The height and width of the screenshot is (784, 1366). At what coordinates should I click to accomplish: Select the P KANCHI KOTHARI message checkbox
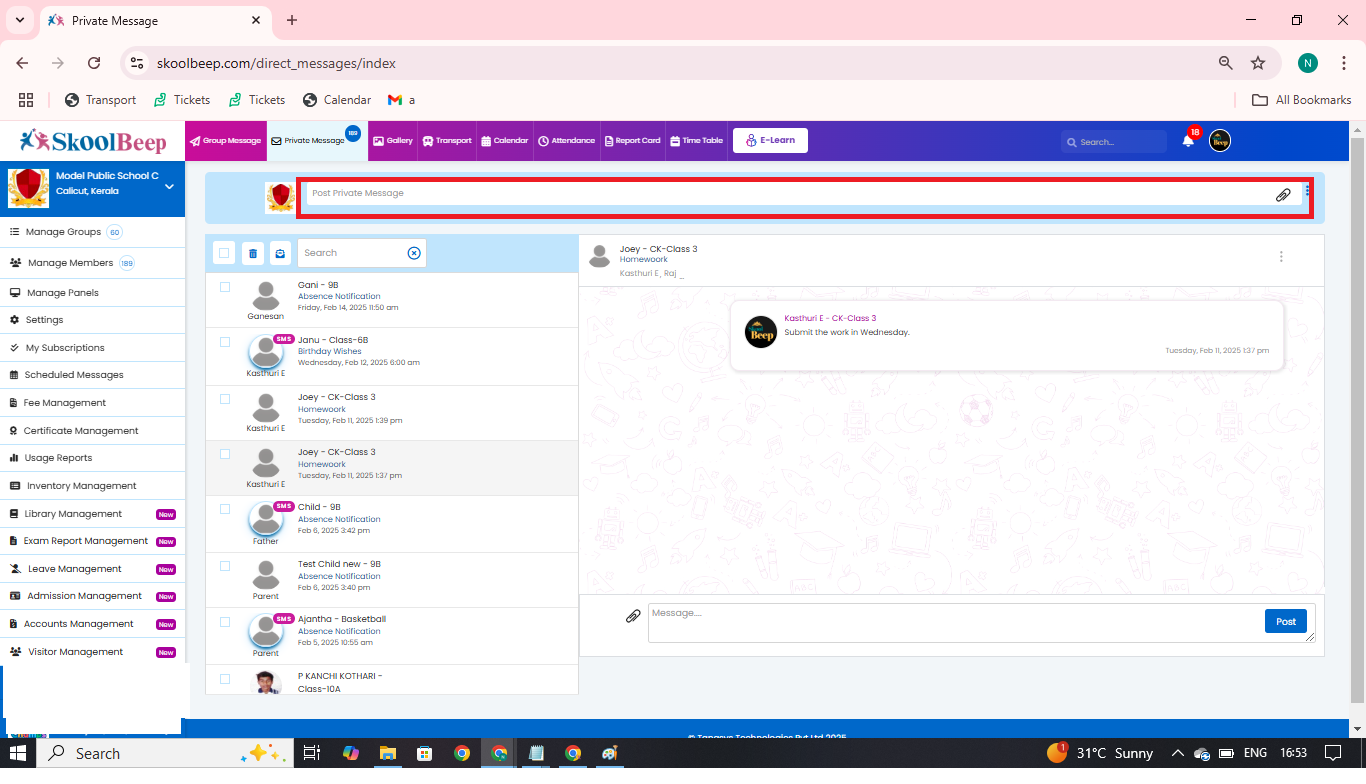coord(225,678)
